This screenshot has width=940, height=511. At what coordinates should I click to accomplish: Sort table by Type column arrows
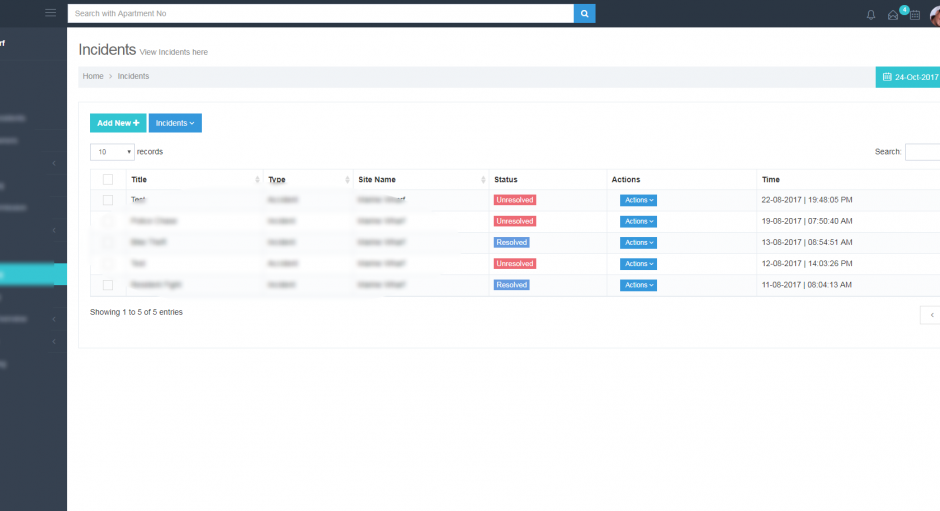[x=347, y=179]
